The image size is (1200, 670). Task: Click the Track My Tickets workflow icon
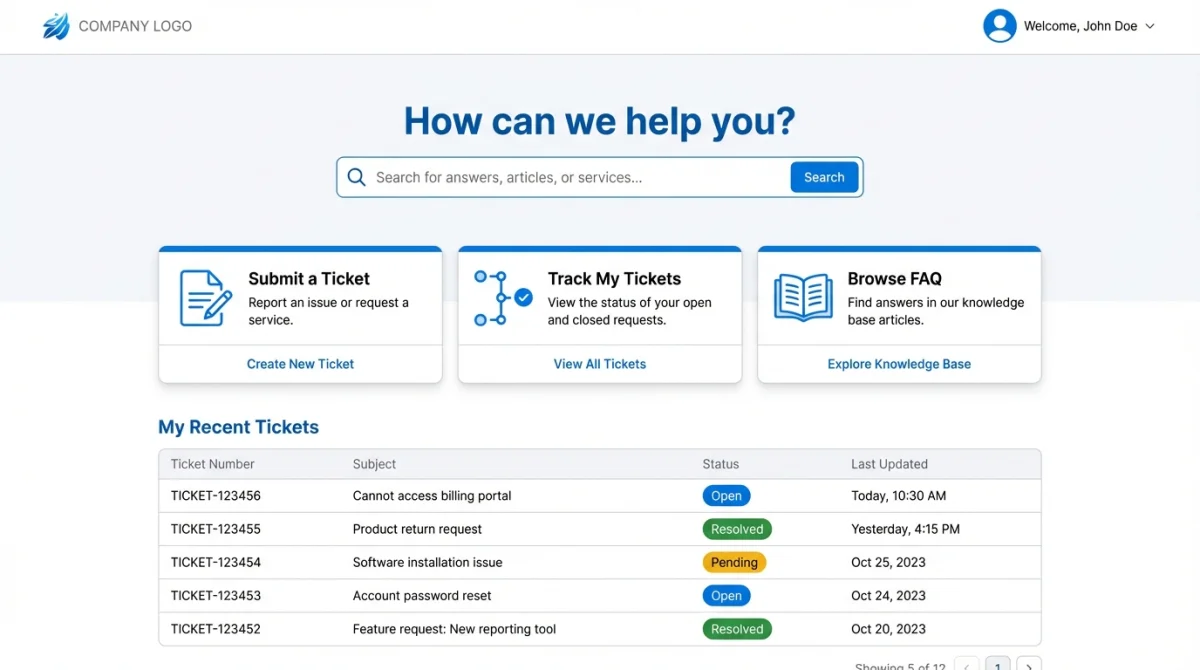pos(503,297)
